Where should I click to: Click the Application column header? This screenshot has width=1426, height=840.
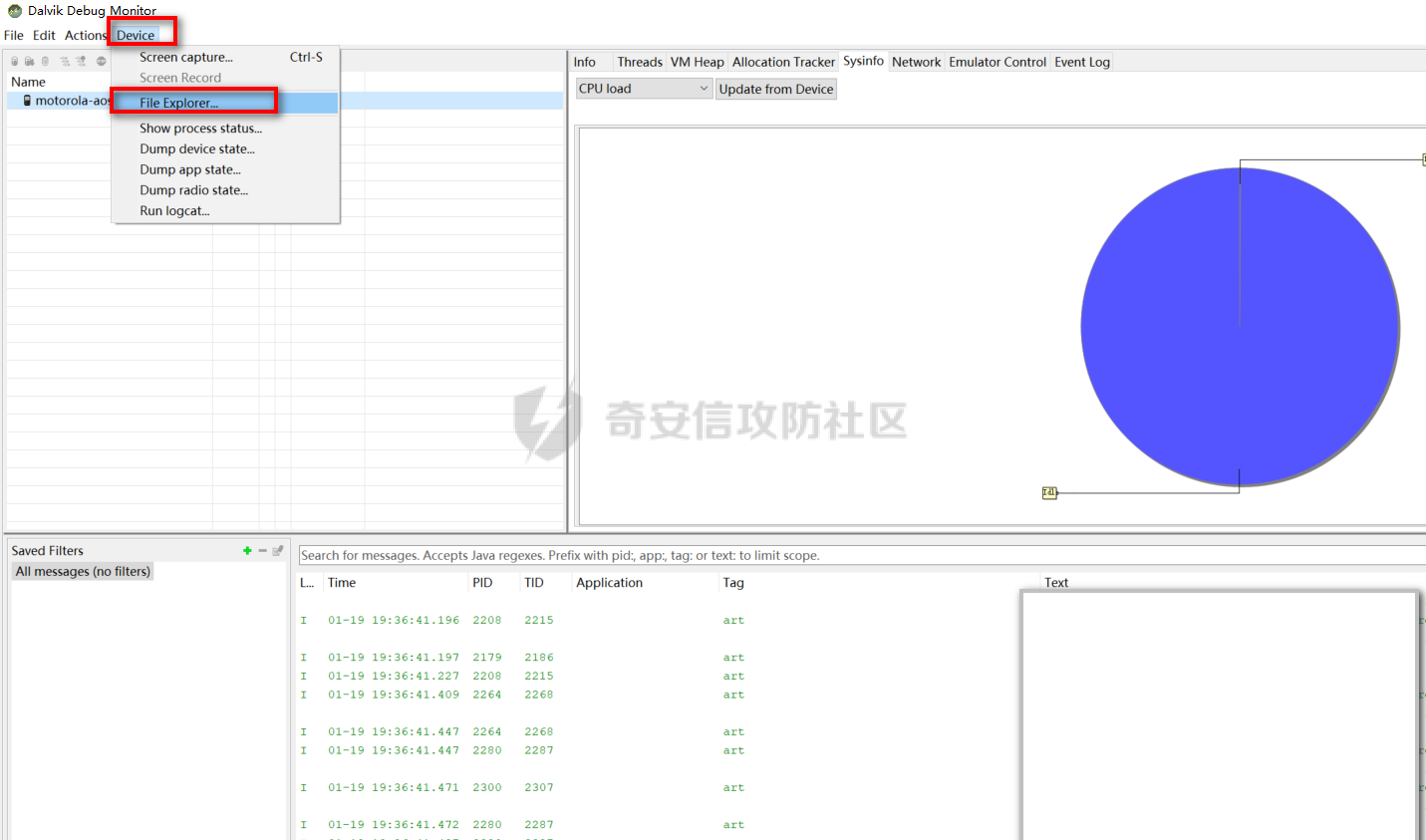(x=610, y=583)
